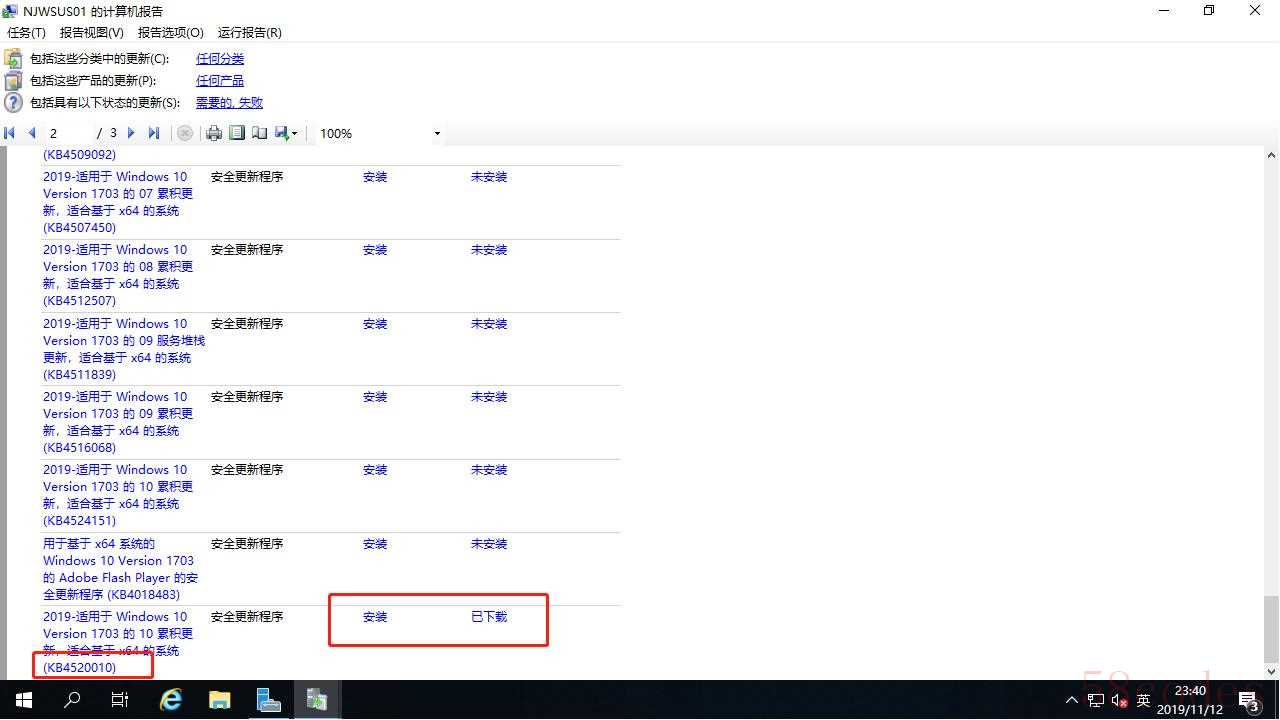Click the report scrollbar down arrow
Image resolution: width=1280 pixels, height=720 pixels.
(x=1271, y=671)
